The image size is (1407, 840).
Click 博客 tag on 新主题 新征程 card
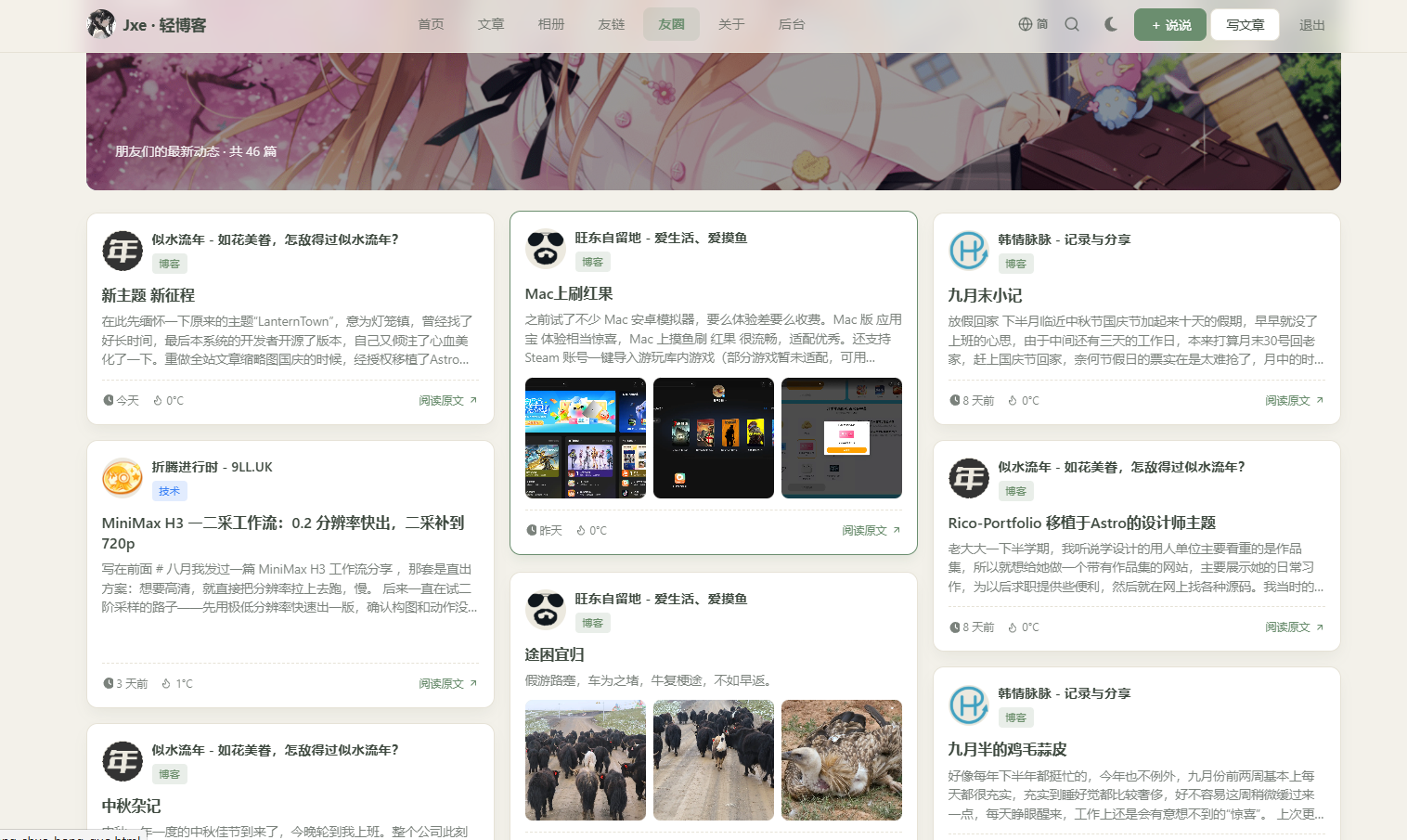(x=169, y=264)
